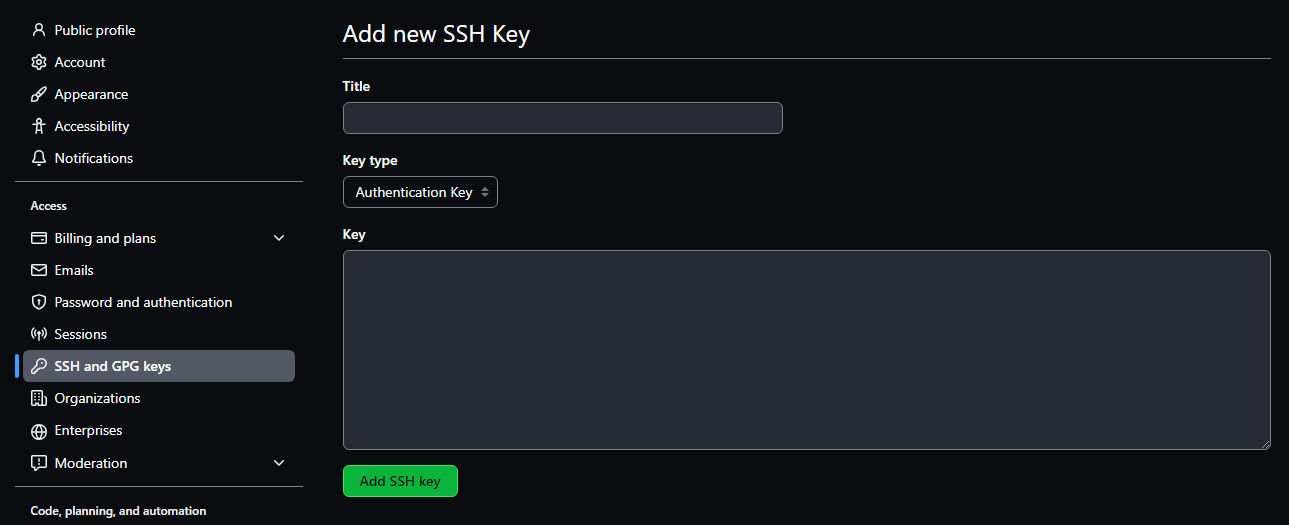The width and height of the screenshot is (1289, 525).
Task: Click the Enterprises globe icon
Action: [39, 431]
